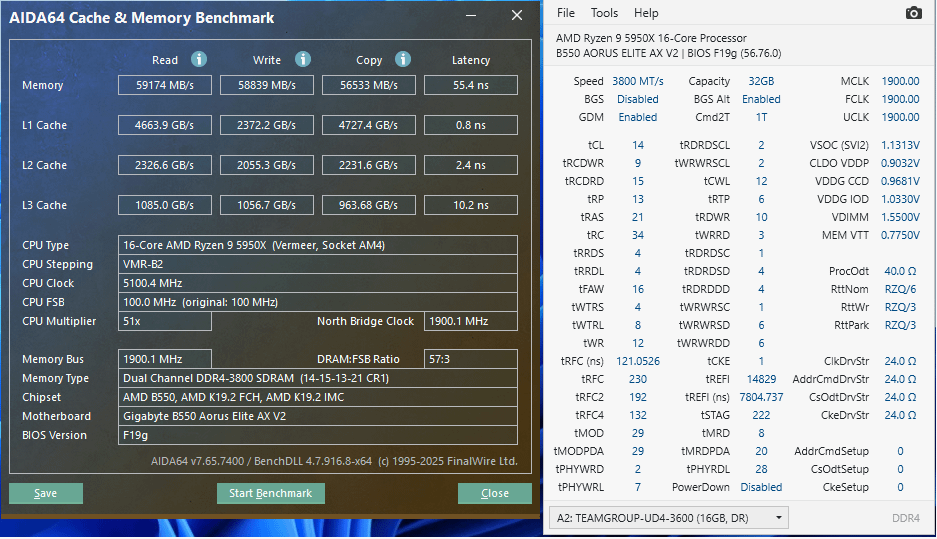Click the VSOC (SVI2) value 1.1313V

click(900, 145)
